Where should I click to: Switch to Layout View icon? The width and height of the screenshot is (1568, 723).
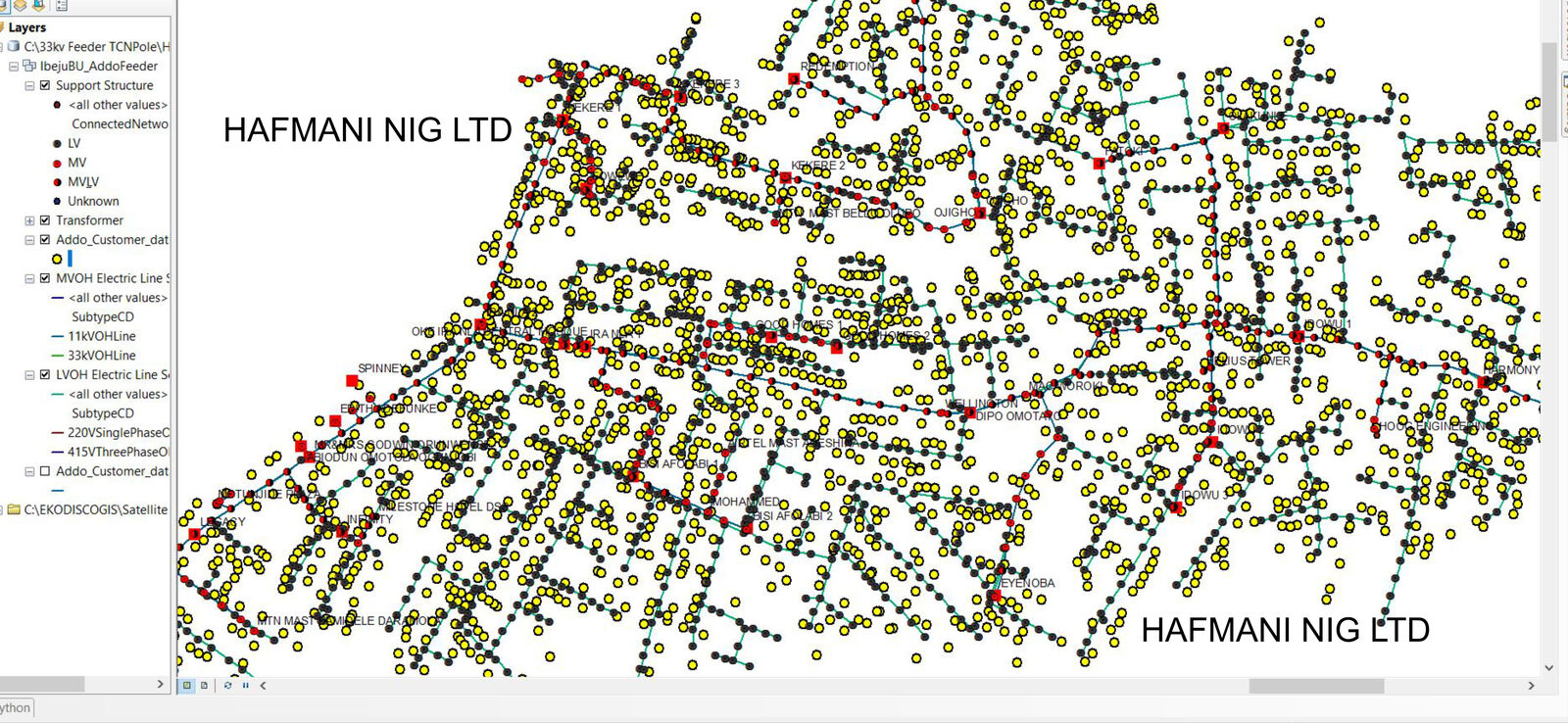click(x=204, y=686)
